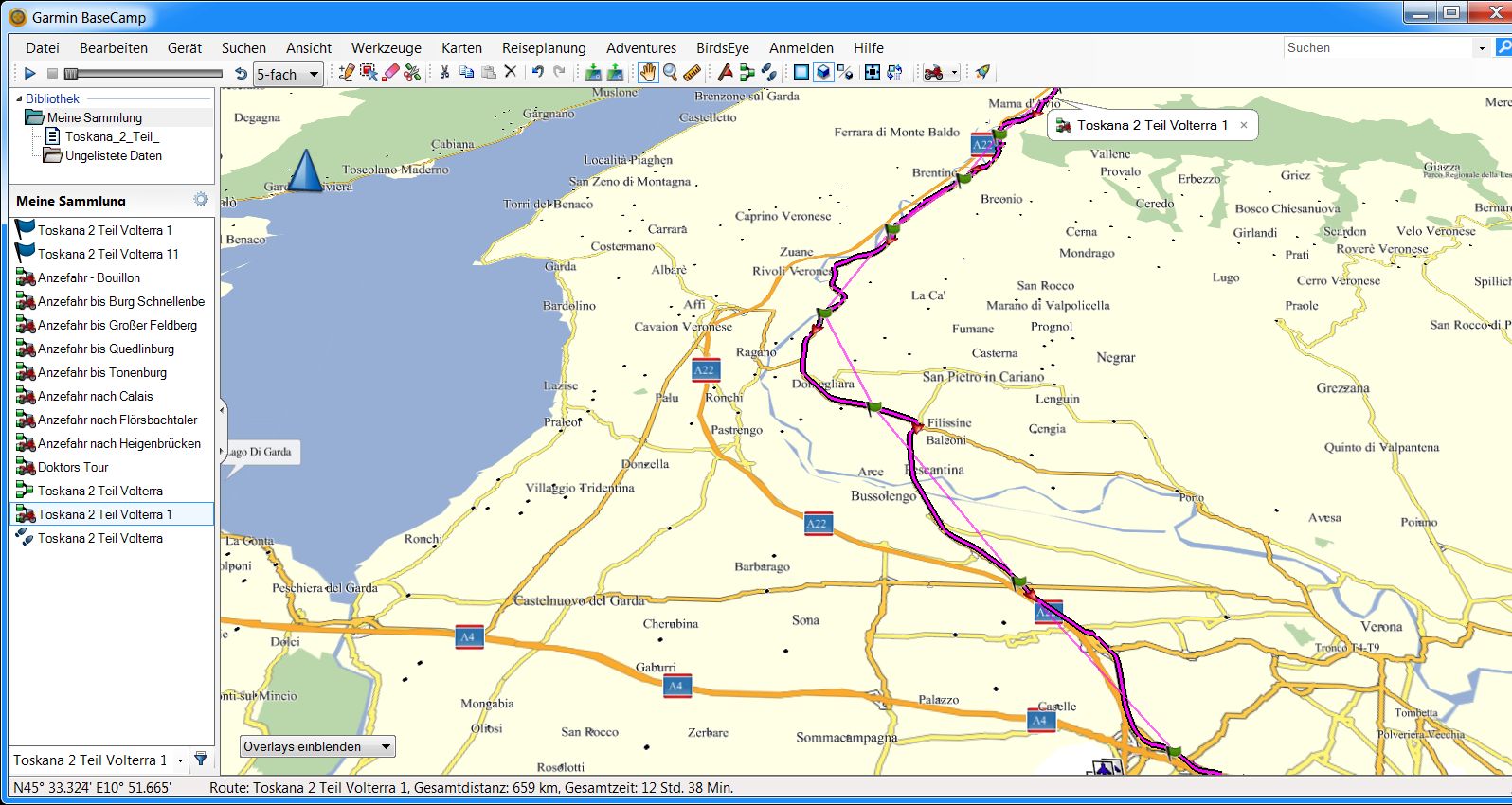1512x805 pixels.
Task: Open the Gerät menu
Action: pyautogui.click(x=185, y=47)
